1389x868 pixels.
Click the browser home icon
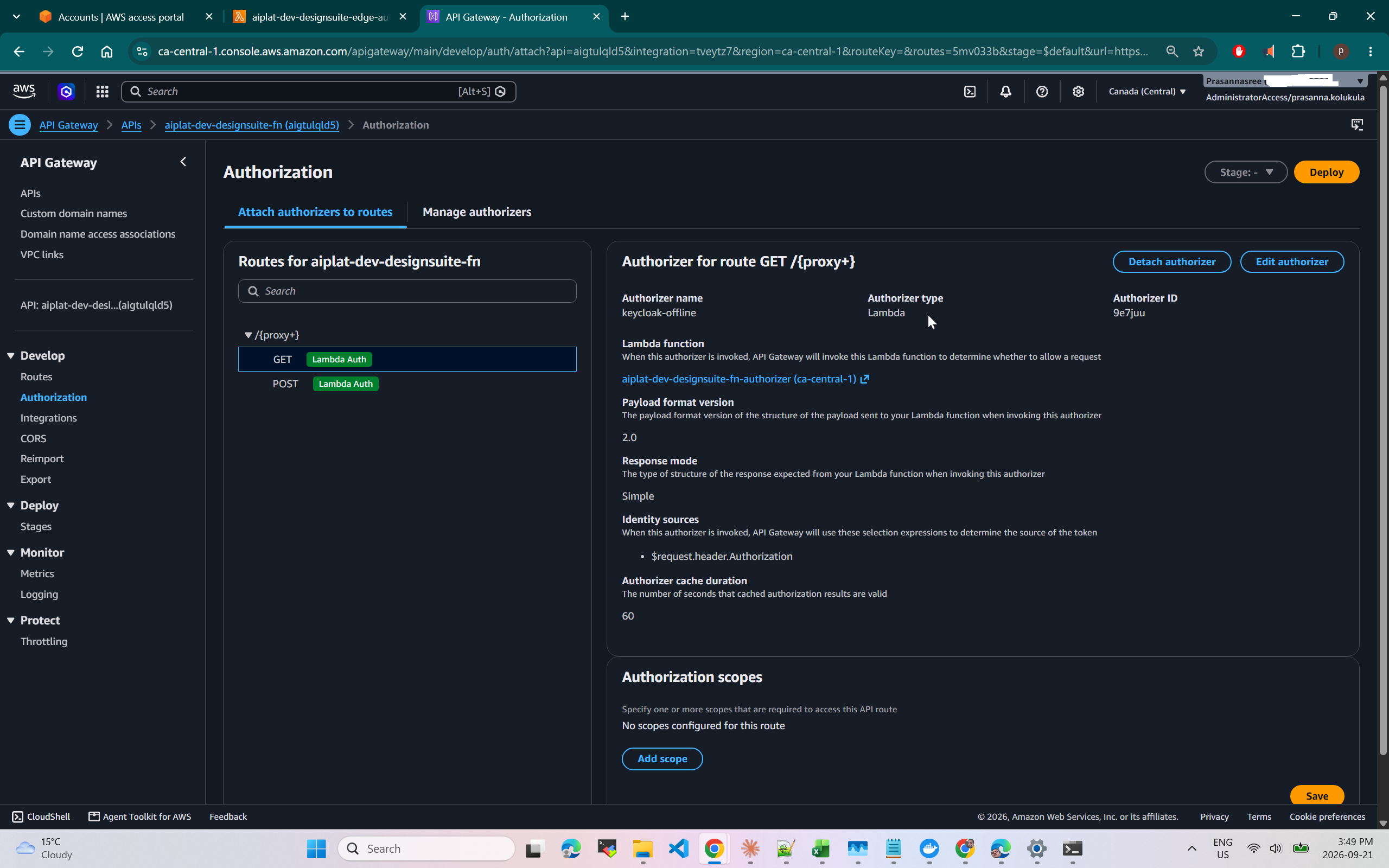pos(107,51)
